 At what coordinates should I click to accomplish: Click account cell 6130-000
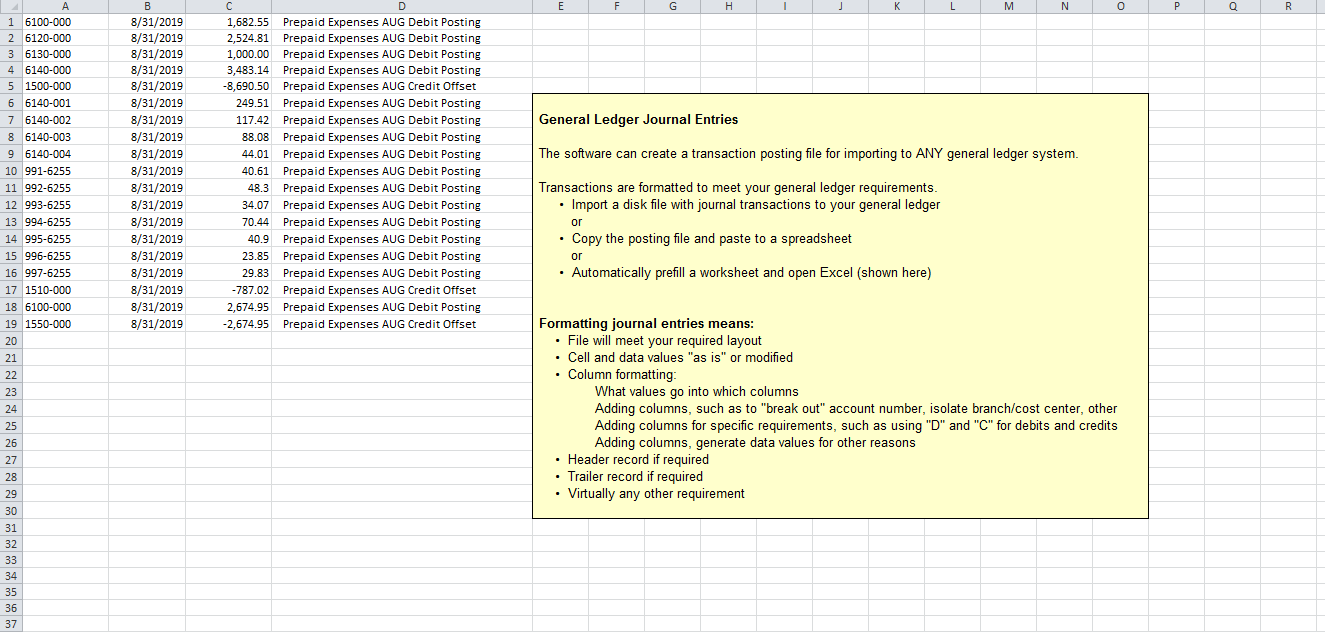(65, 54)
